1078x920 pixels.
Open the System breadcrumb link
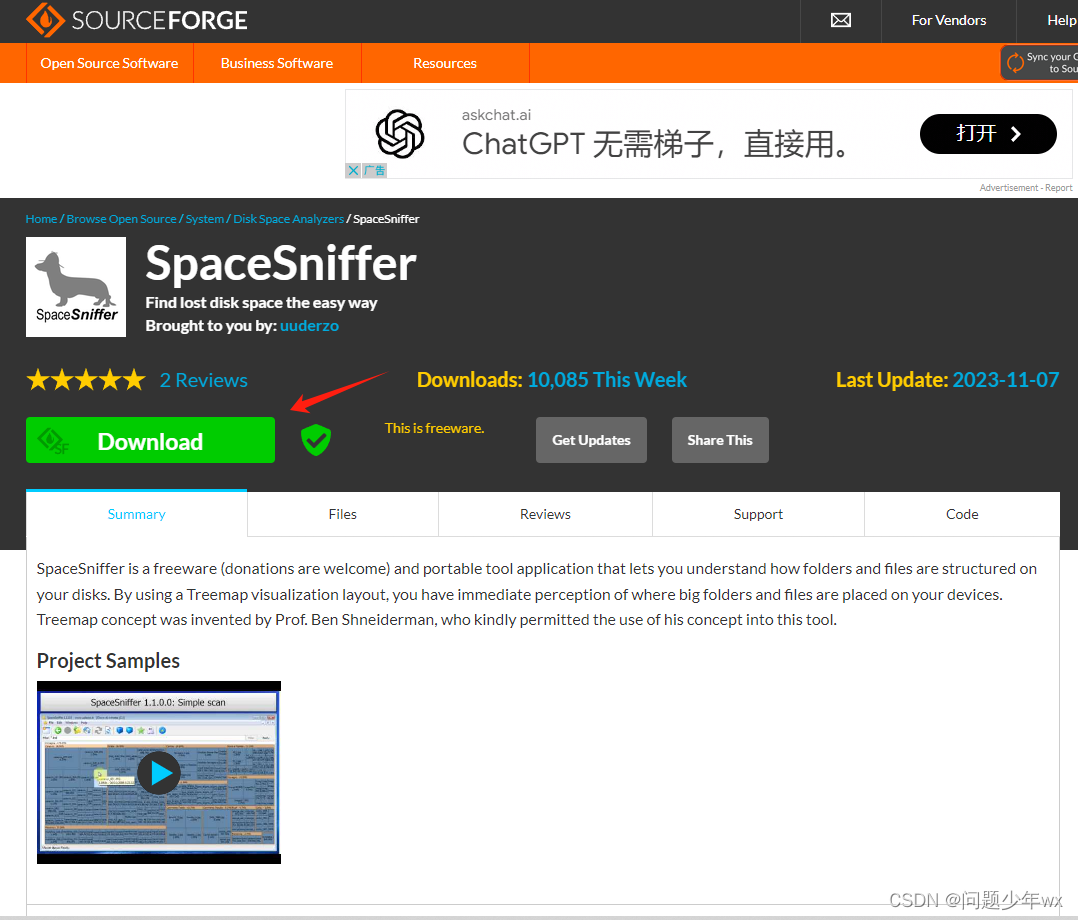(x=205, y=219)
